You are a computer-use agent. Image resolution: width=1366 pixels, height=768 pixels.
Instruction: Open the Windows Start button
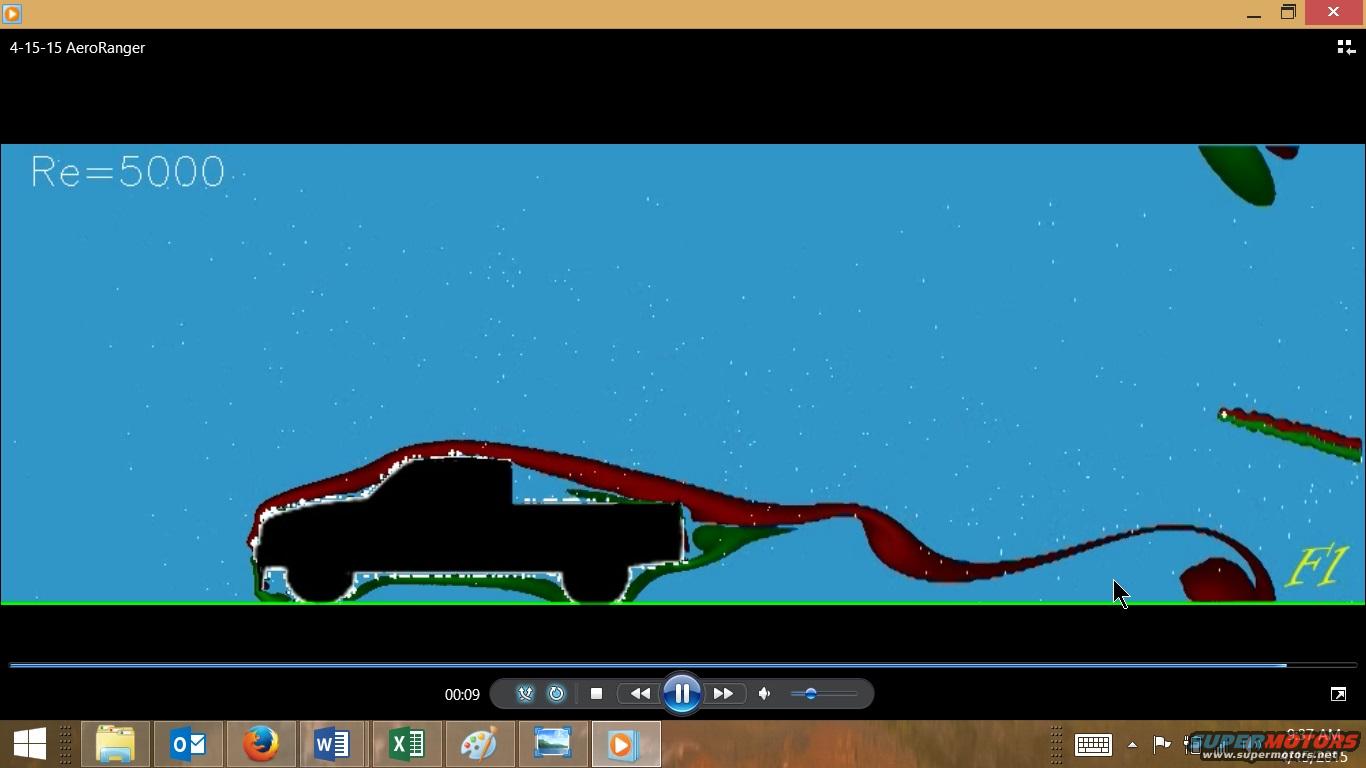(30, 744)
